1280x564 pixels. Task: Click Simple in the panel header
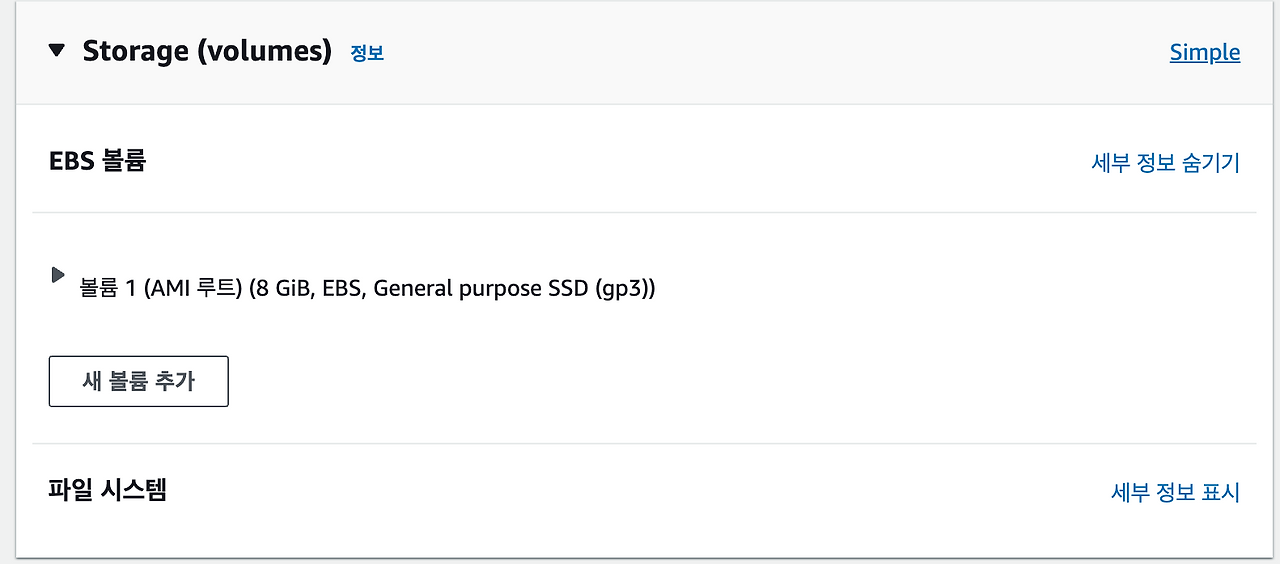[1204, 53]
